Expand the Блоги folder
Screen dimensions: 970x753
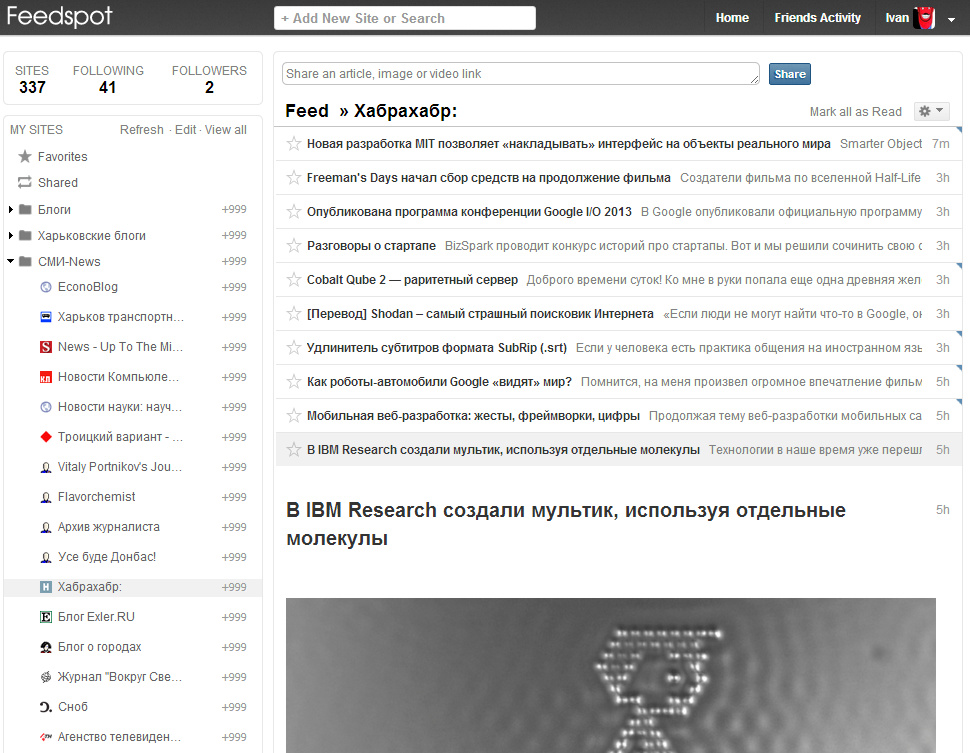pyautogui.click(x=11, y=210)
